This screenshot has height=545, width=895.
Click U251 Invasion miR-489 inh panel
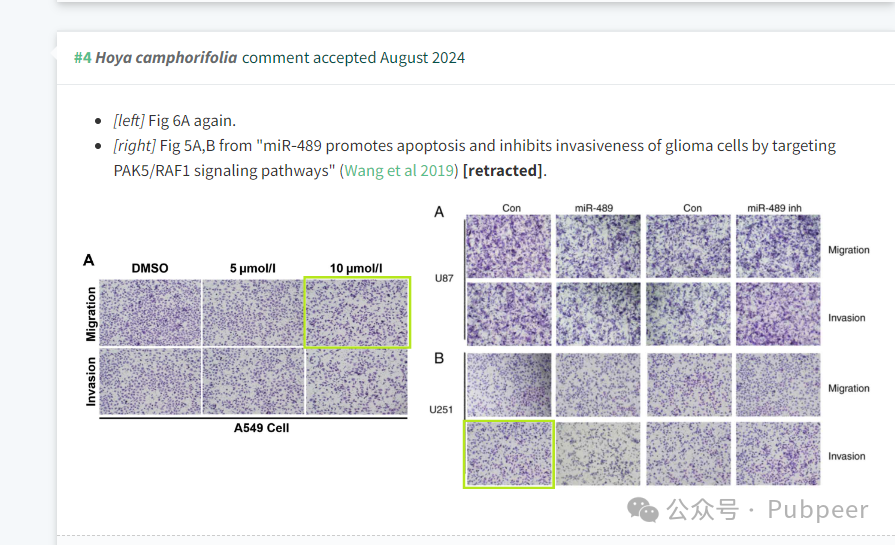(x=778, y=454)
